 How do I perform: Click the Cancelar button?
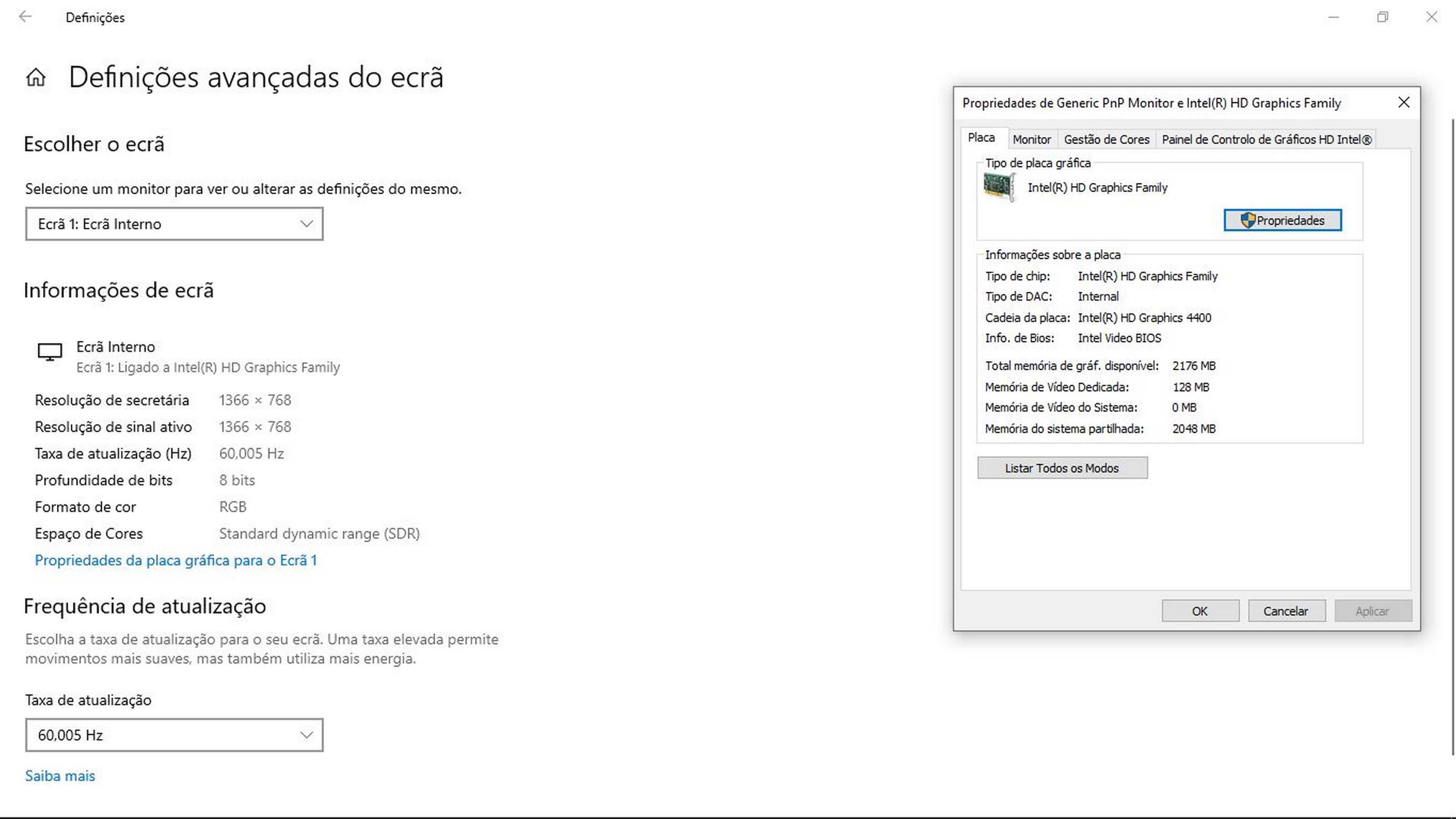[x=1287, y=611]
